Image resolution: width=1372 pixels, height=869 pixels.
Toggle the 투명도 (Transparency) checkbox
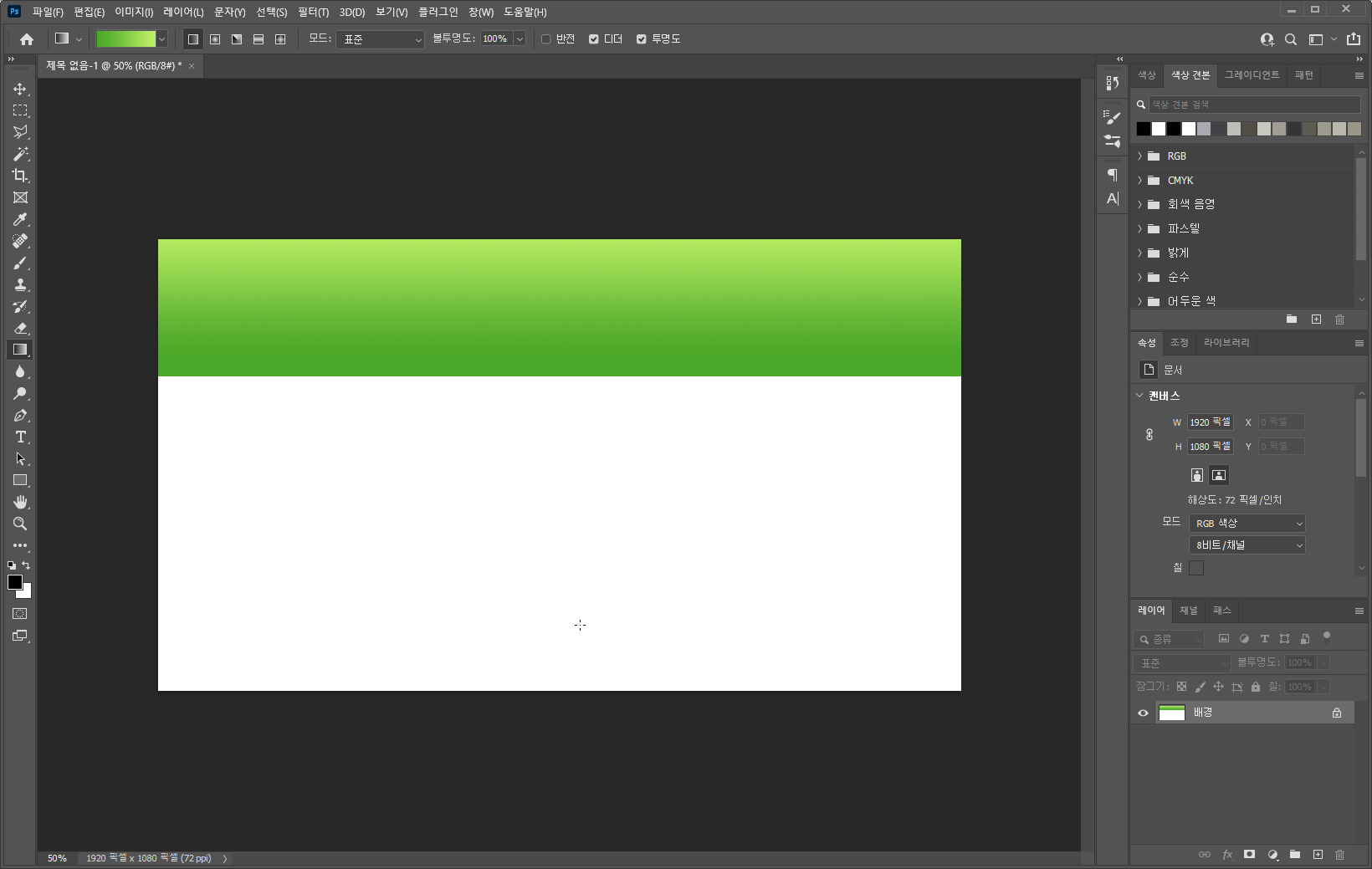point(641,39)
